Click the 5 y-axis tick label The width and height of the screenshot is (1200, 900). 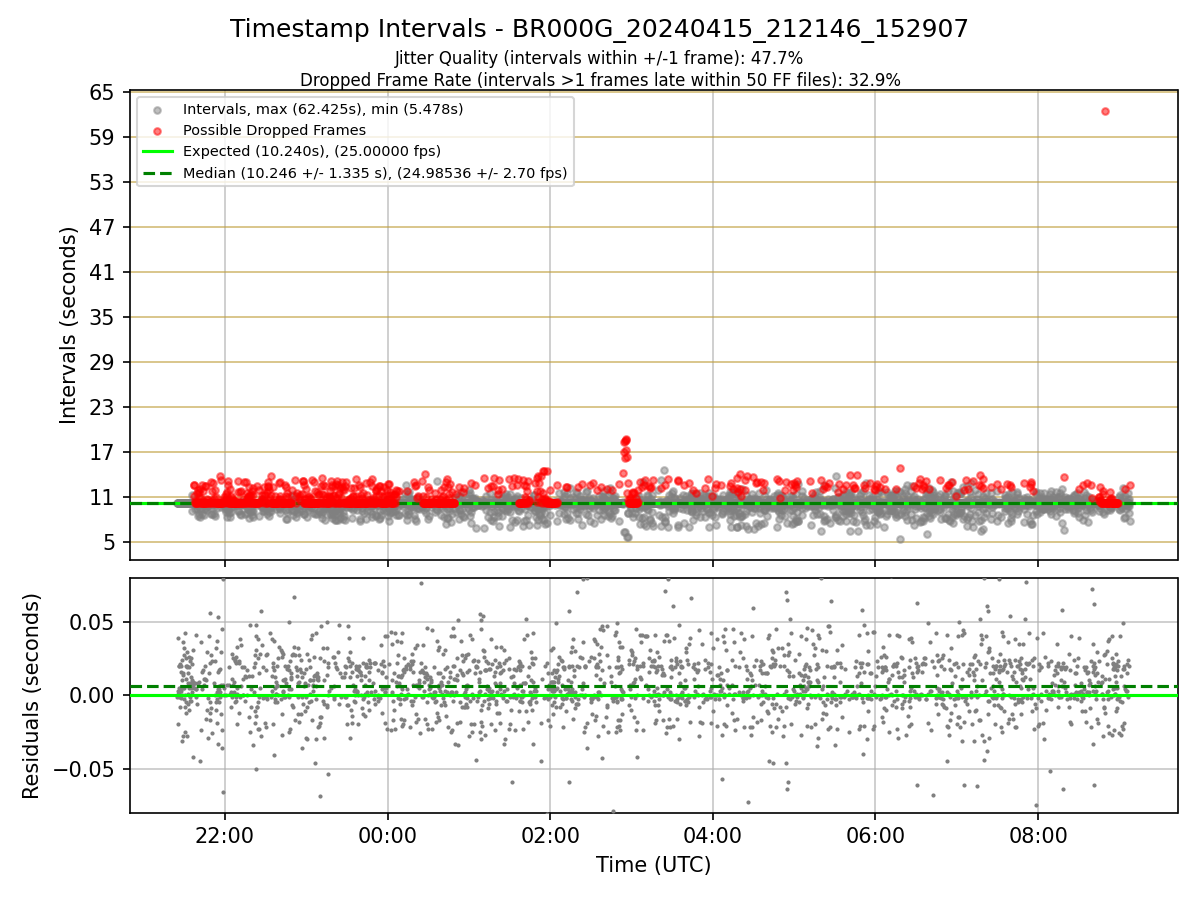[x=109, y=542]
